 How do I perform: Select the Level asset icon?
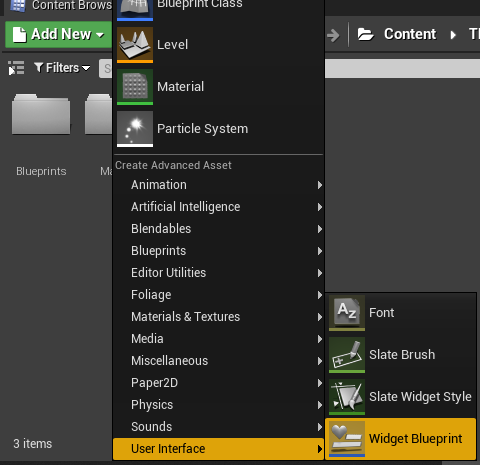coord(135,45)
